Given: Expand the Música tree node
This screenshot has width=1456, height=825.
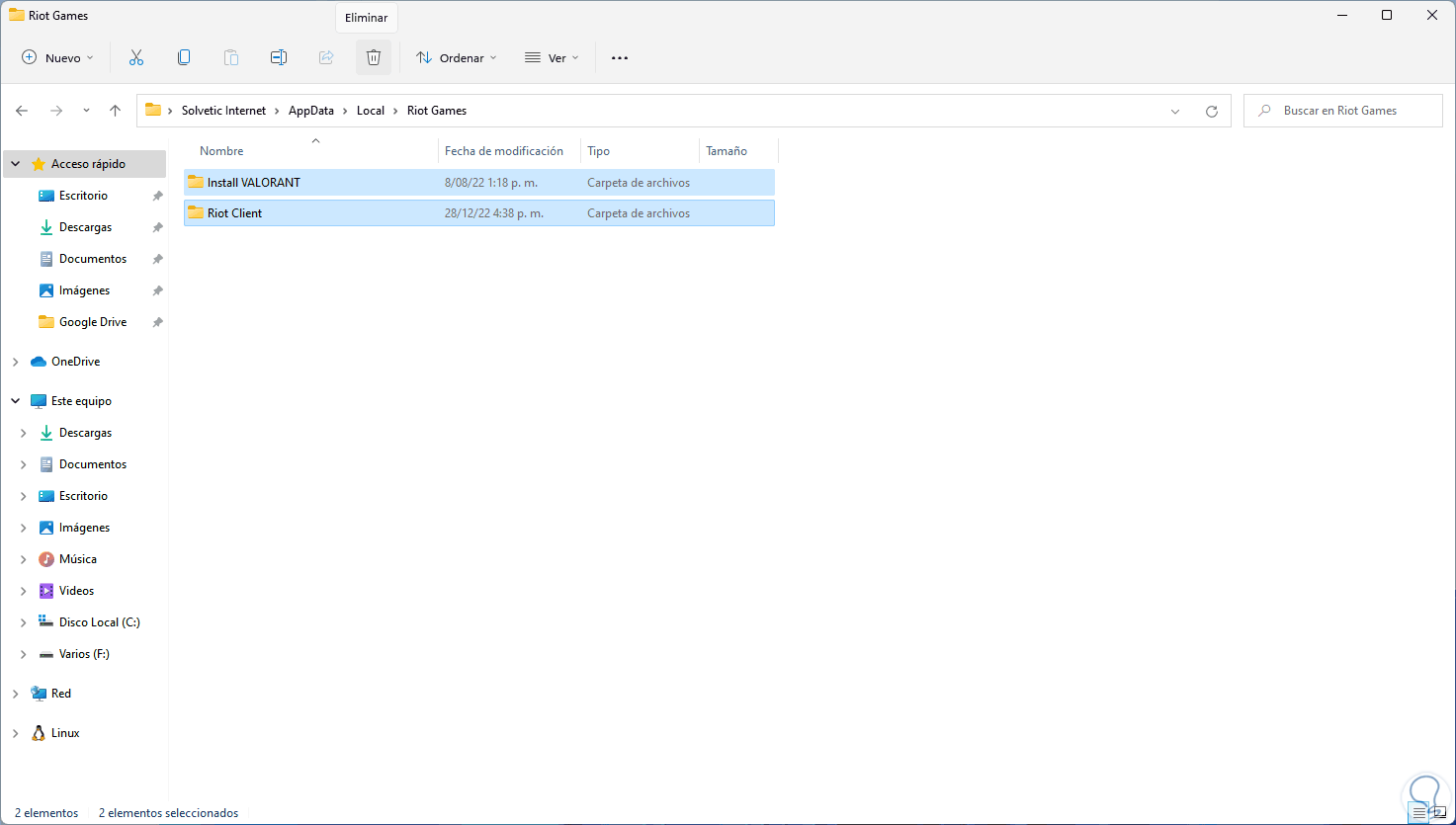Looking at the screenshot, I should pyautogui.click(x=24, y=559).
